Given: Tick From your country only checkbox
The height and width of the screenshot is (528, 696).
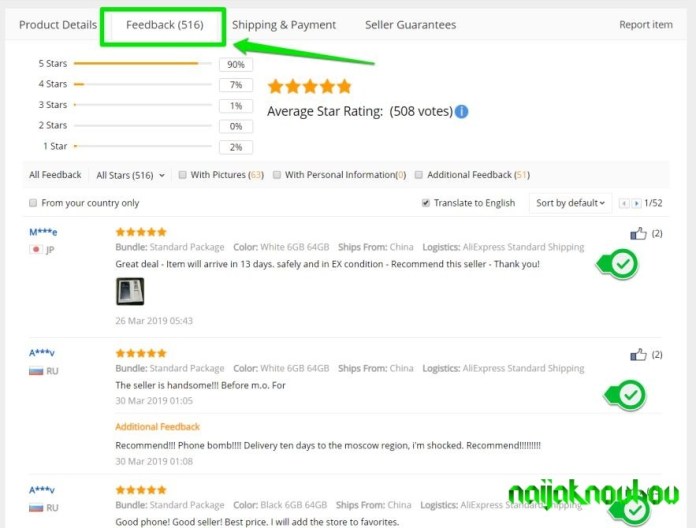Looking at the screenshot, I should (x=33, y=203).
